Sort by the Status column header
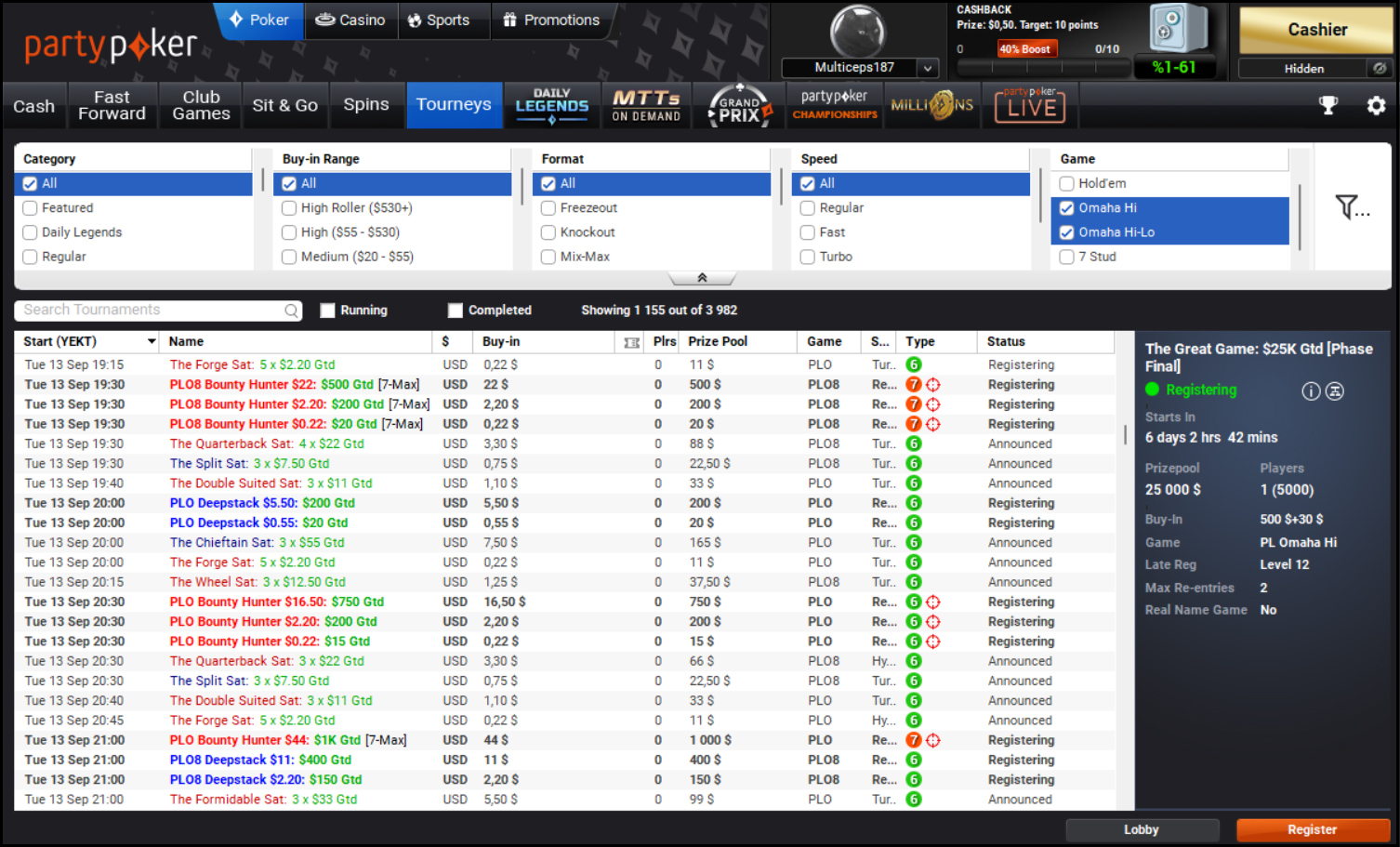Image resolution: width=1400 pixels, height=847 pixels. pyautogui.click(x=1046, y=342)
